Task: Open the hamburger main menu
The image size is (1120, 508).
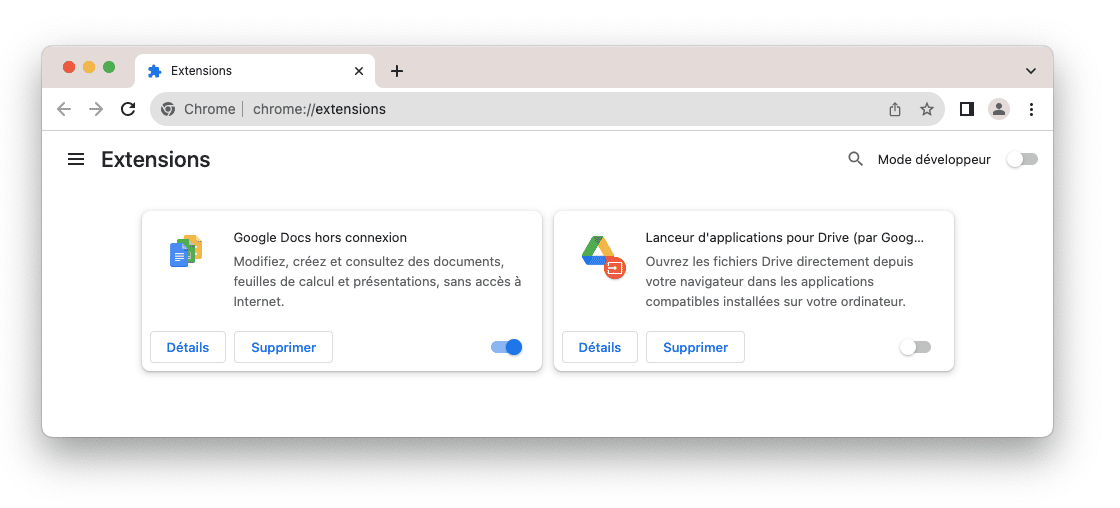Action: [x=76, y=159]
